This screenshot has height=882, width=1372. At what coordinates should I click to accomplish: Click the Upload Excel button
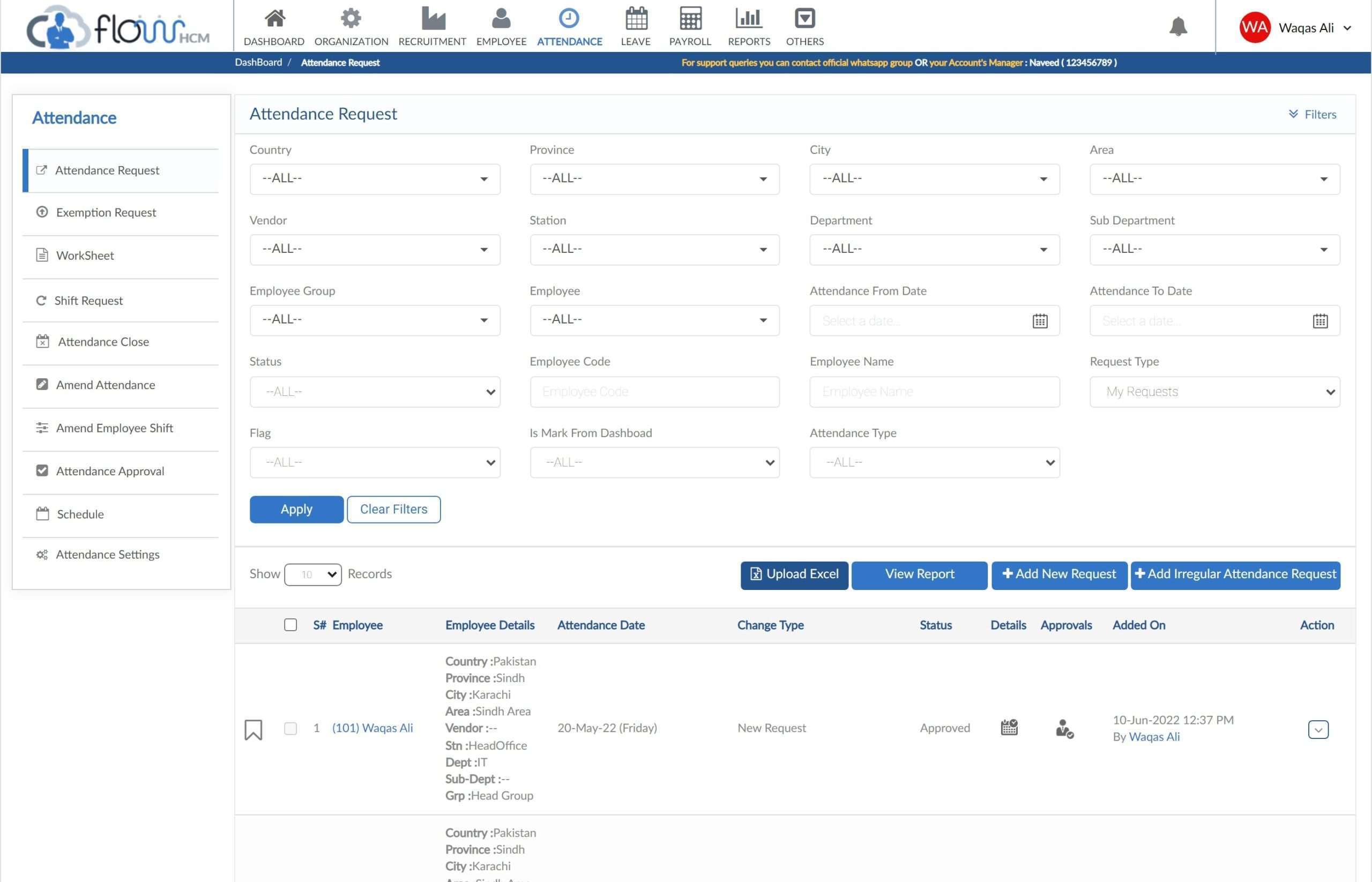click(x=794, y=574)
